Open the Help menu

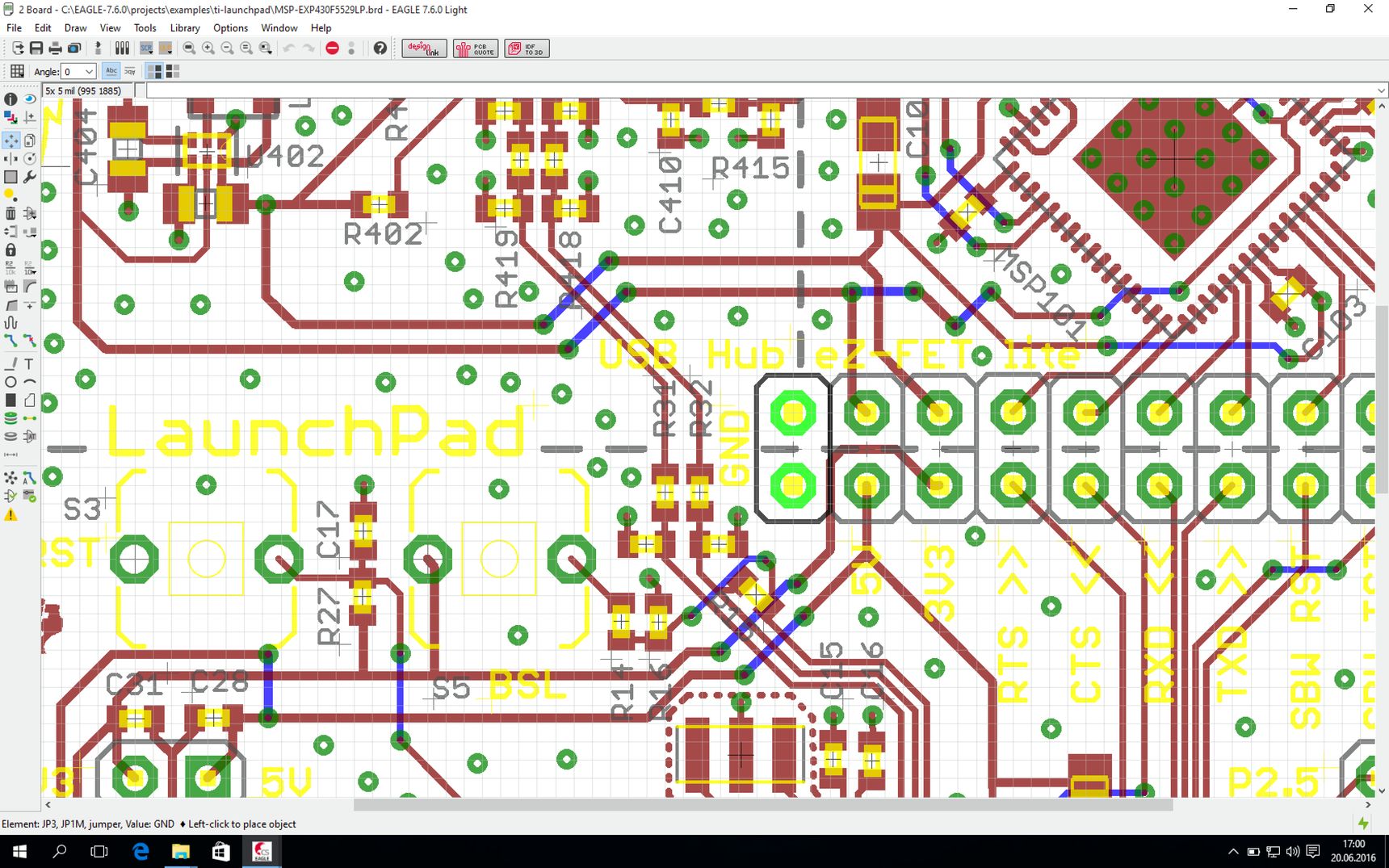coord(321,27)
